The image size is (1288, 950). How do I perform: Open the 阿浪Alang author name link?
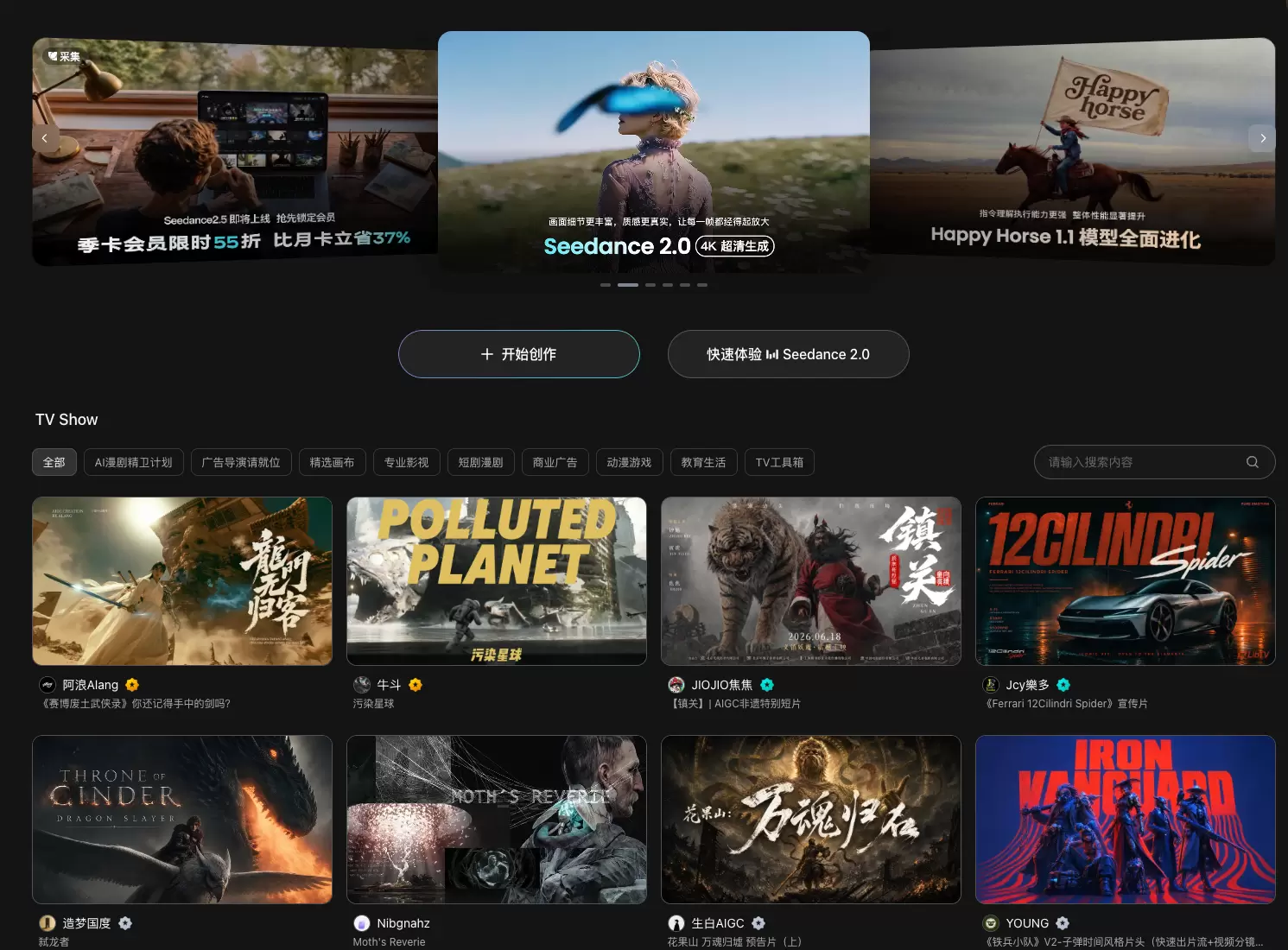(91, 685)
